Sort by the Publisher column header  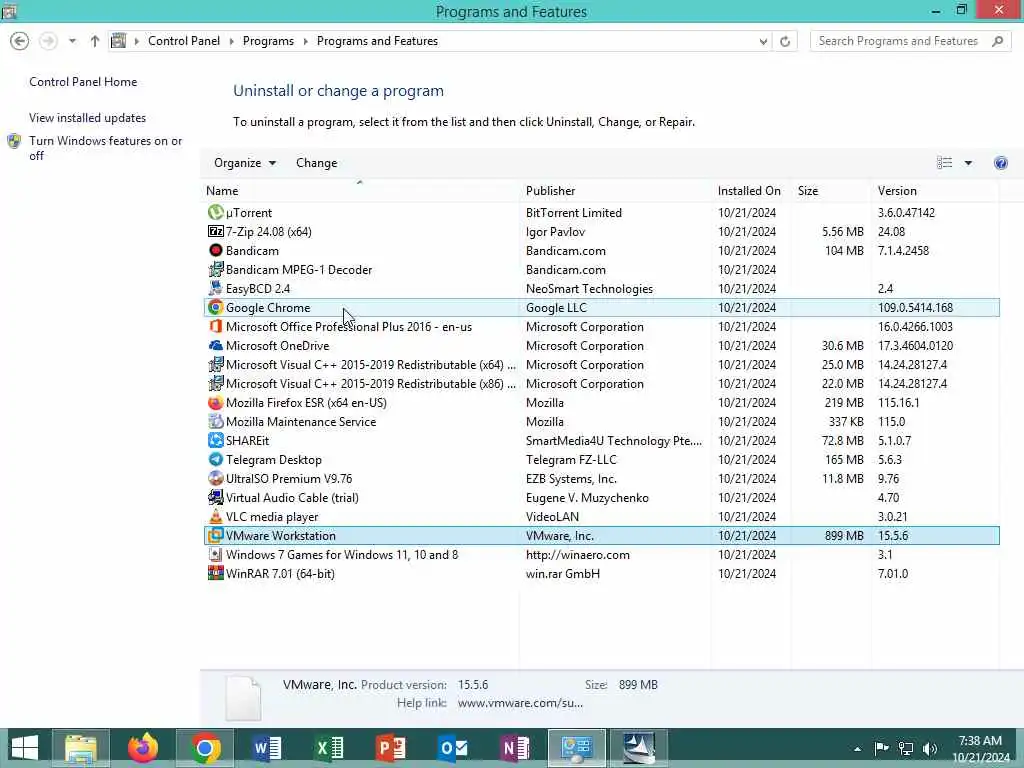[x=616, y=191]
